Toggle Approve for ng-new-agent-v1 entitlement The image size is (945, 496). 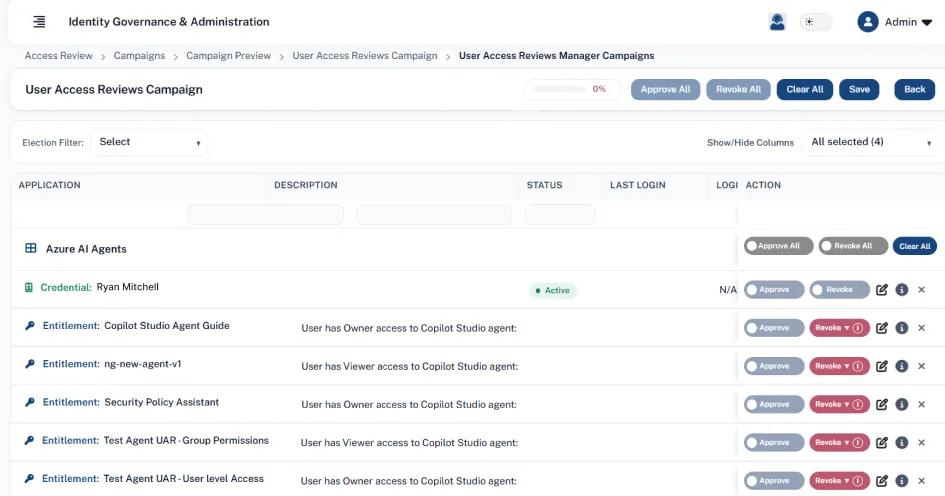tap(774, 366)
